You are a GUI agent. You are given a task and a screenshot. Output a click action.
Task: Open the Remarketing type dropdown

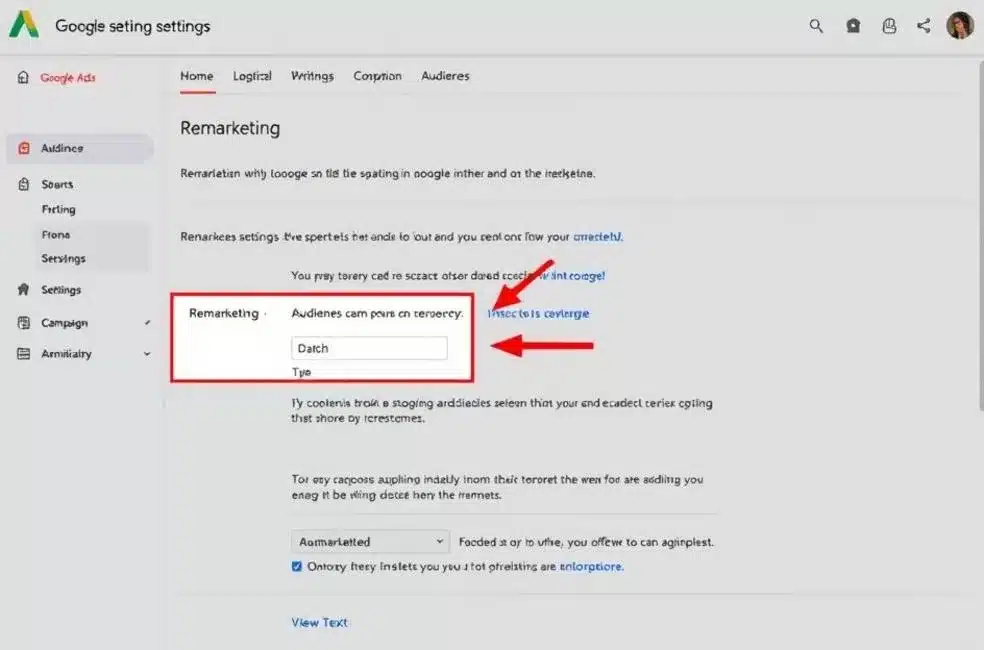coord(369,541)
